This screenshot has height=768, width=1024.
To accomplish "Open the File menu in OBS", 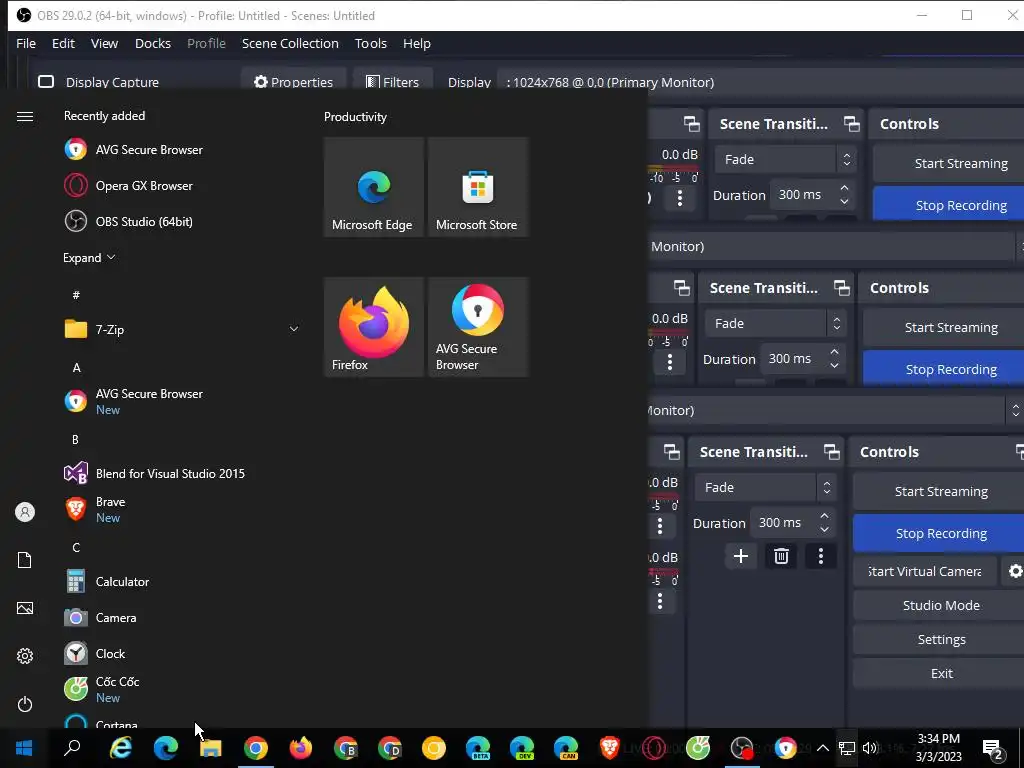I will [x=26, y=43].
